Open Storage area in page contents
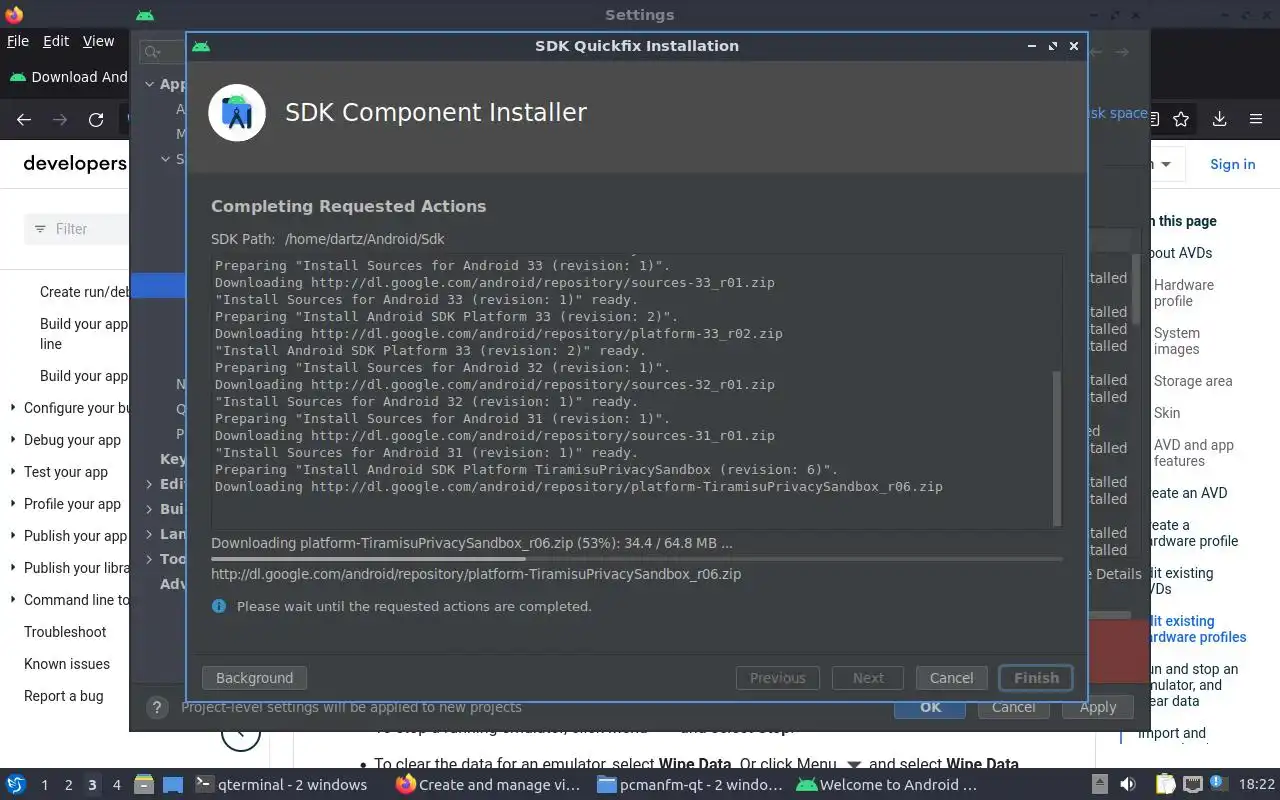 1193,381
